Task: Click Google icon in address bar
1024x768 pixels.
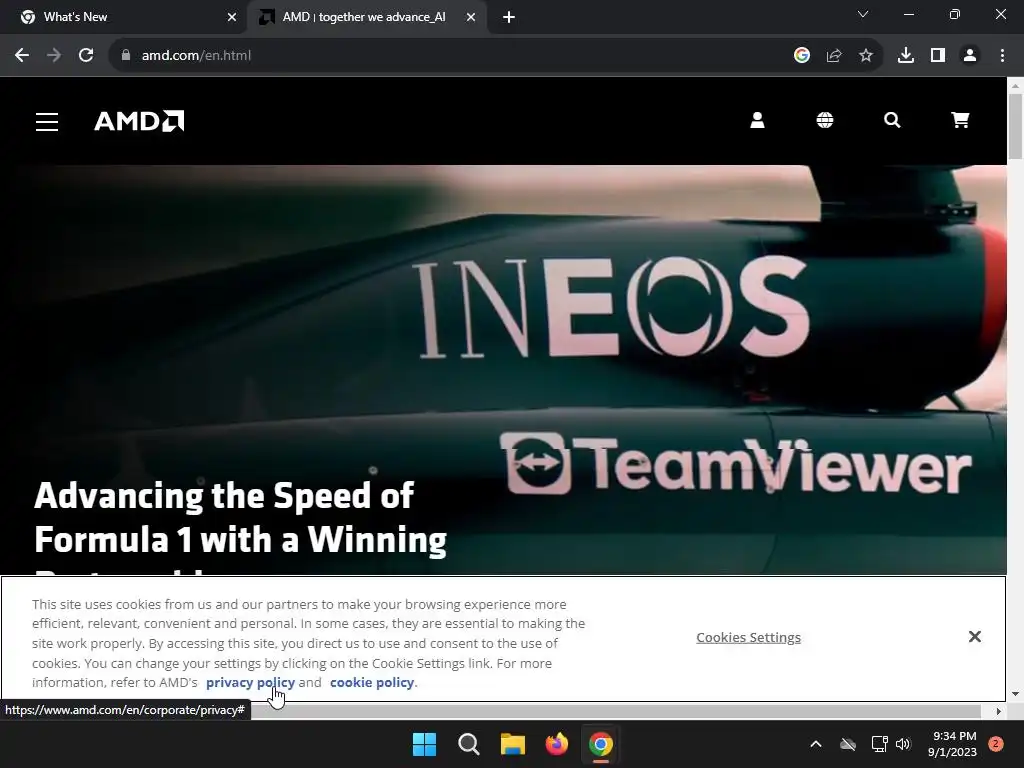Action: 802,56
